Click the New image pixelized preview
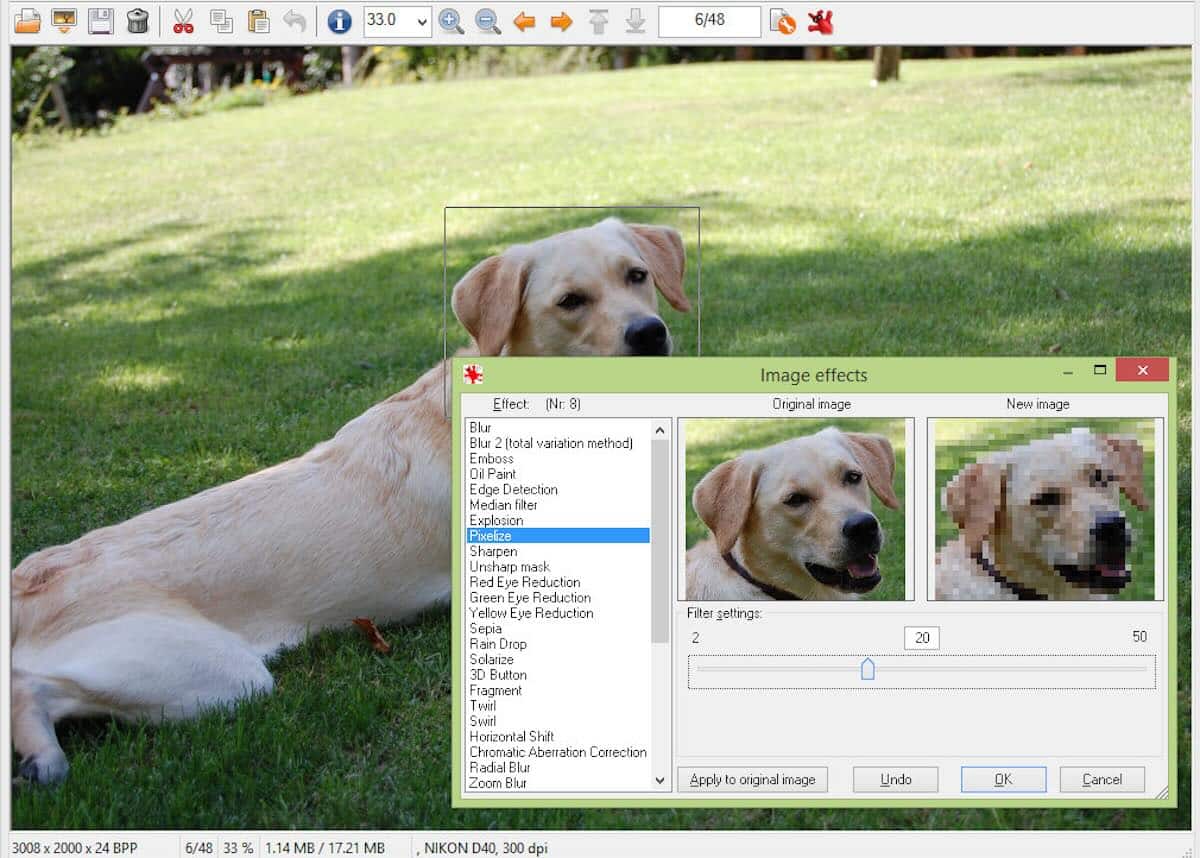Image resolution: width=1200 pixels, height=858 pixels. coord(1045,509)
